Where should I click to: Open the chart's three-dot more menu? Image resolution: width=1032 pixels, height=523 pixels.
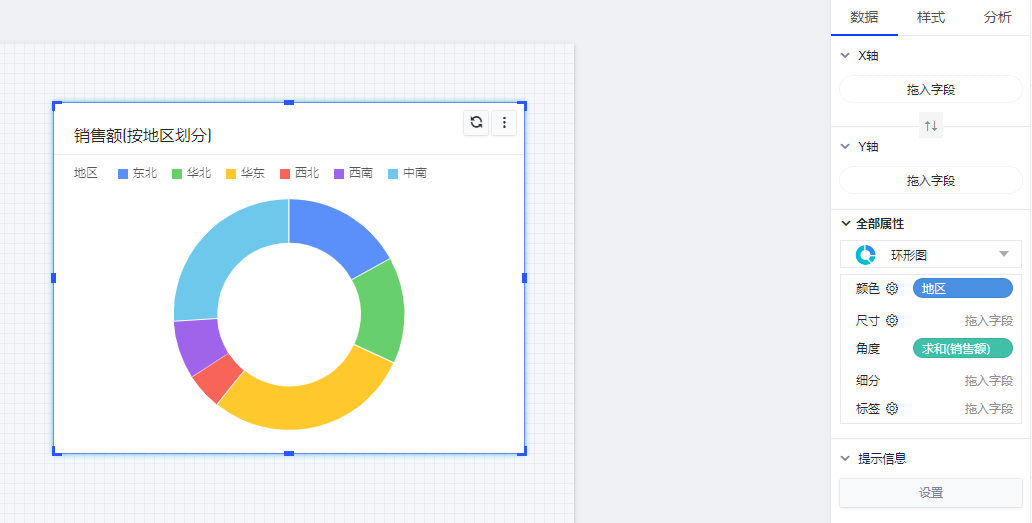(x=505, y=122)
